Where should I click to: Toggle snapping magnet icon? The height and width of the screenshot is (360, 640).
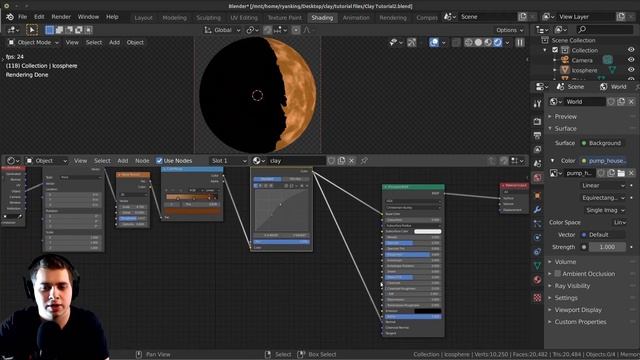click(x=267, y=30)
